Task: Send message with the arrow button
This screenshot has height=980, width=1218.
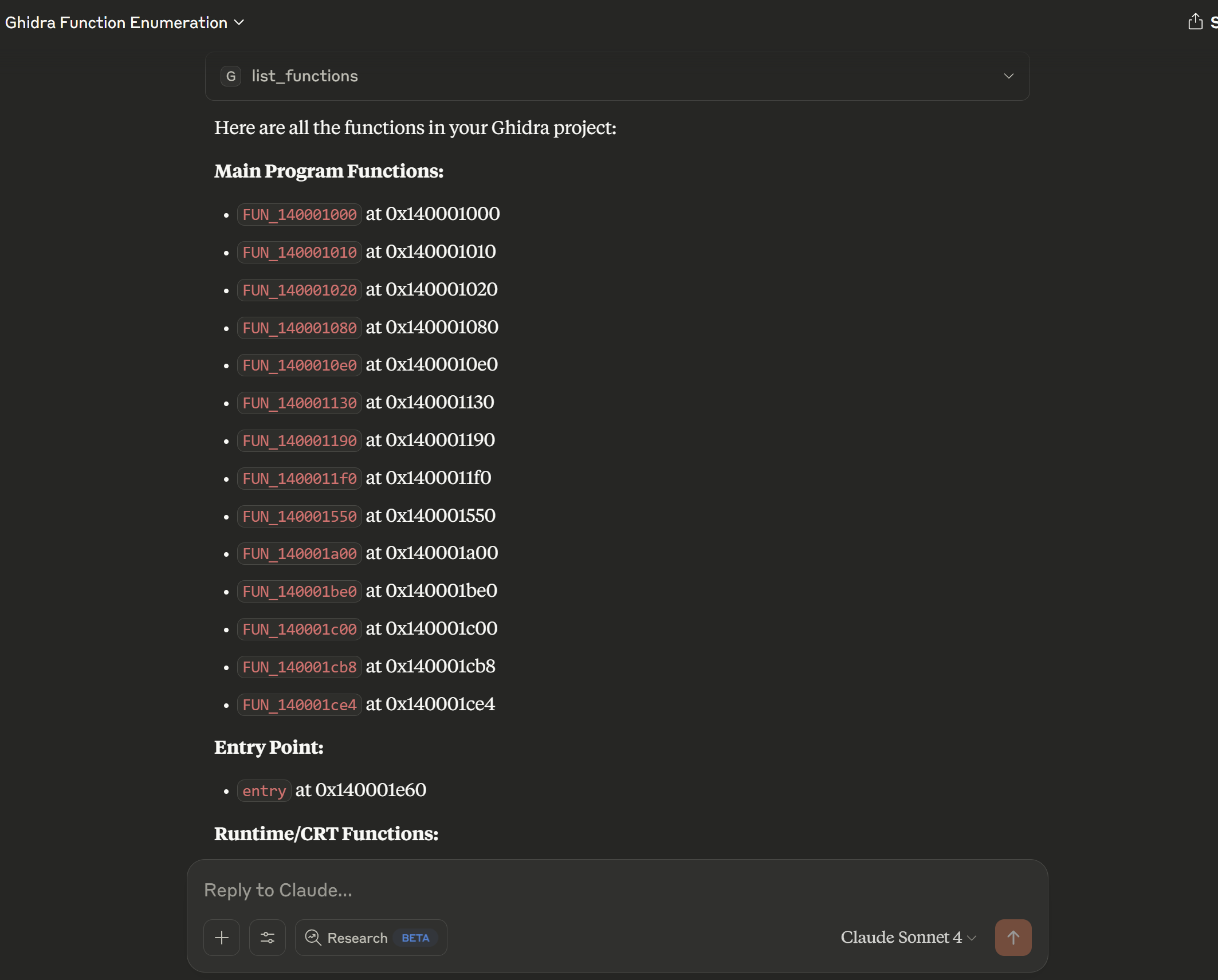Action: (1013, 938)
